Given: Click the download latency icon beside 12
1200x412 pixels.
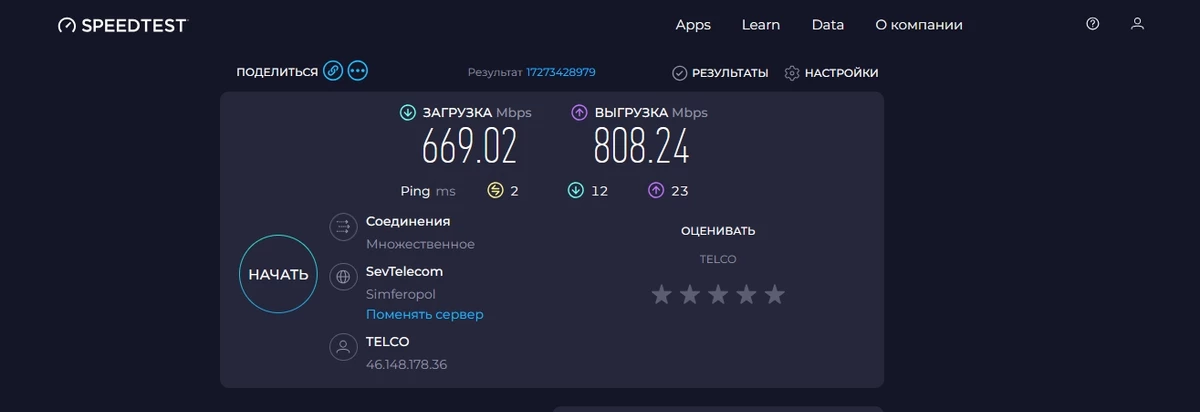Looking at the screenshot, I should click(576, 190).
